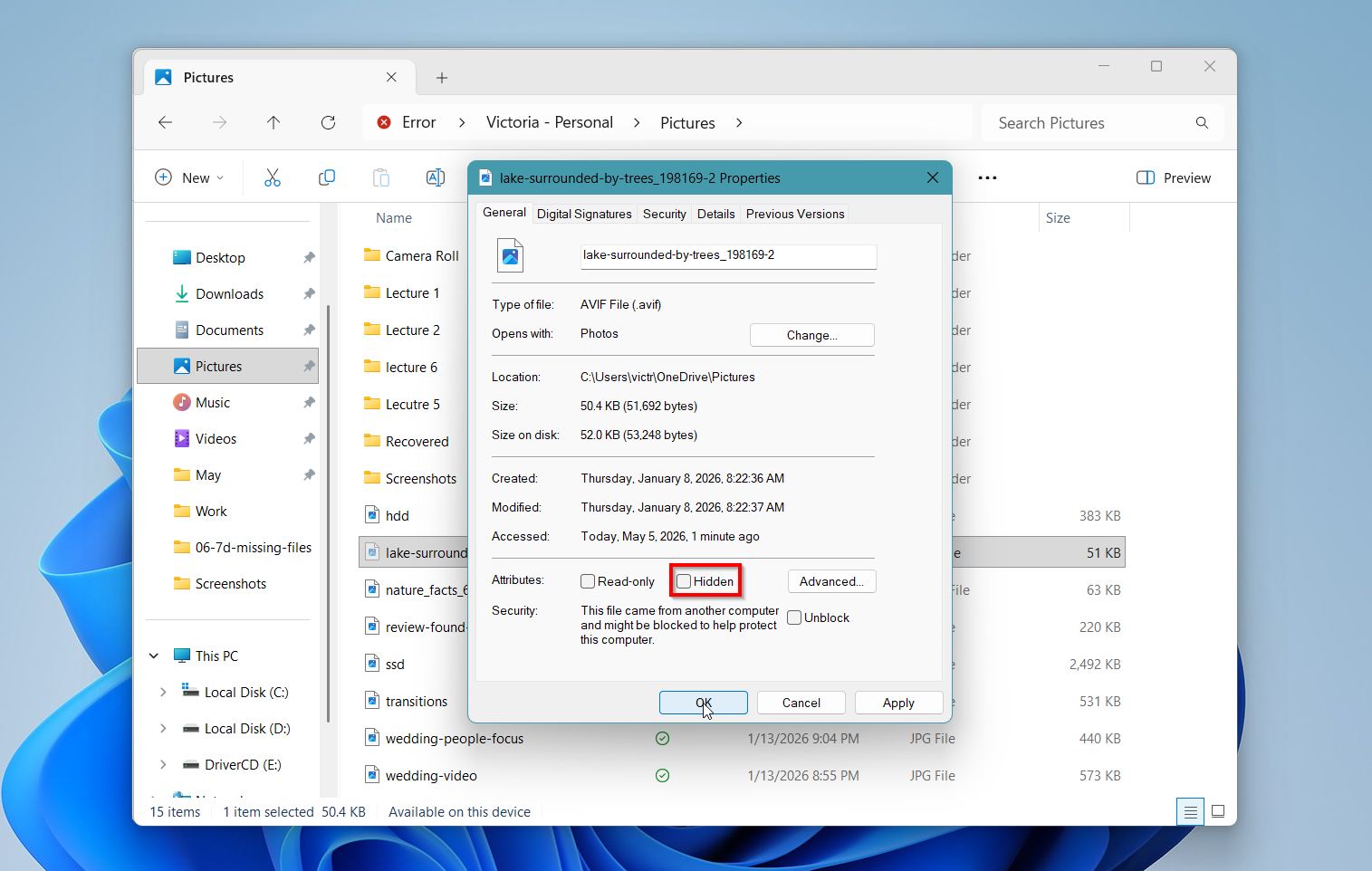
Task: Expand Local Disk (D:) node
Action: pyautogui.click(x=163, y=728)
